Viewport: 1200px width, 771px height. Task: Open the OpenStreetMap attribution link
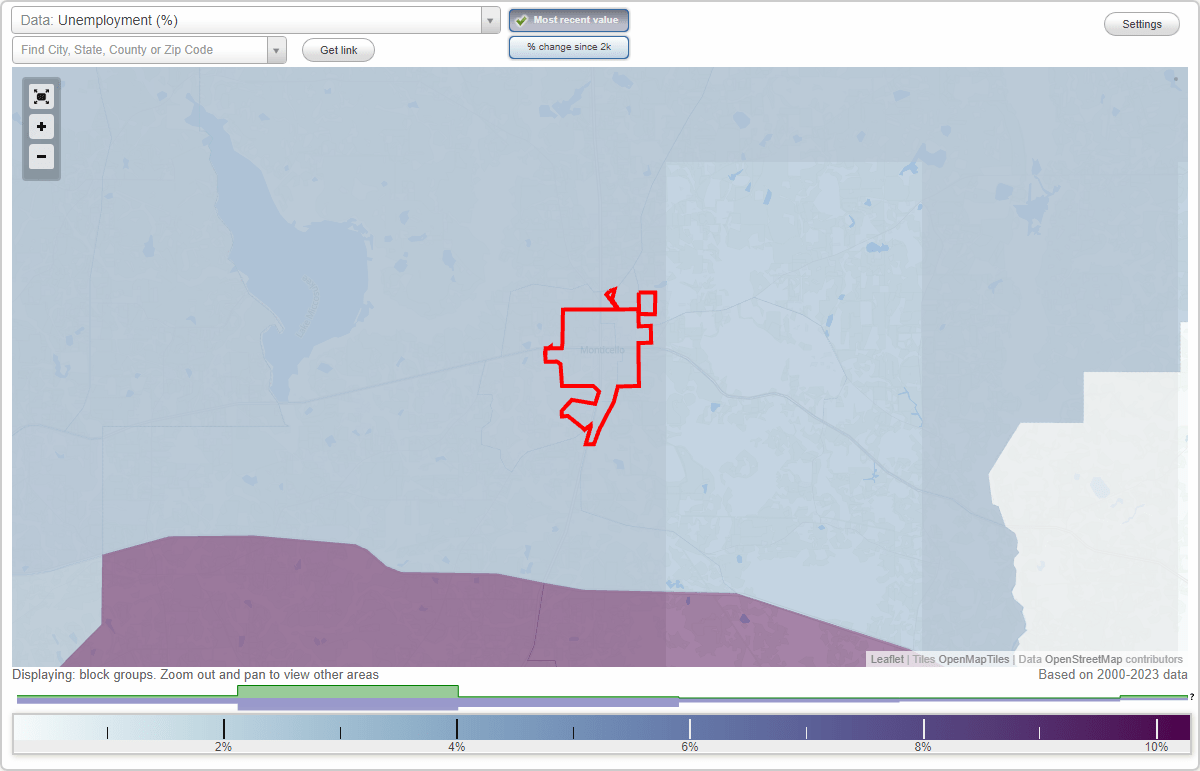(x=1083, y=659)
